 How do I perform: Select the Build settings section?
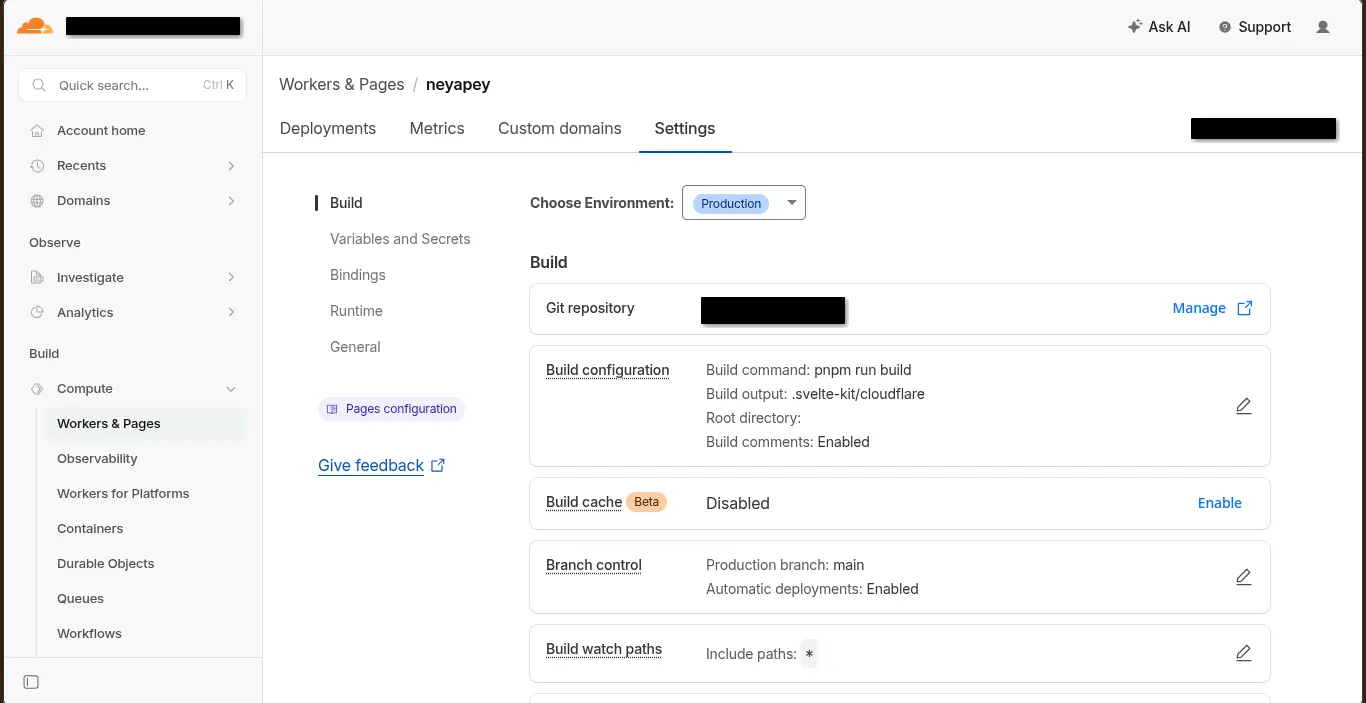[346, 203]
